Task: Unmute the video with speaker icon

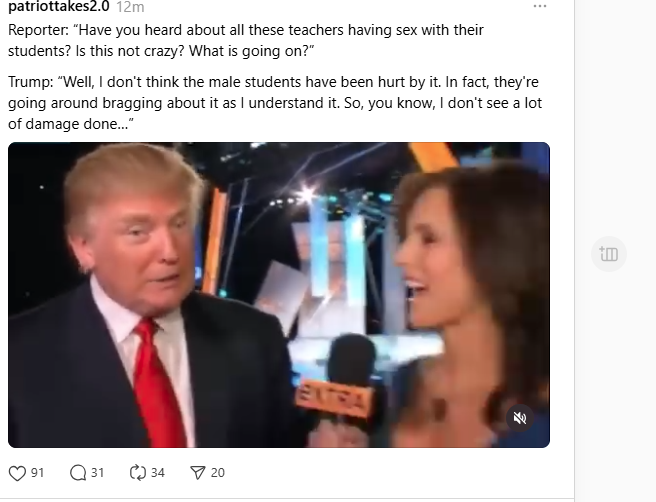Action: 520,418
